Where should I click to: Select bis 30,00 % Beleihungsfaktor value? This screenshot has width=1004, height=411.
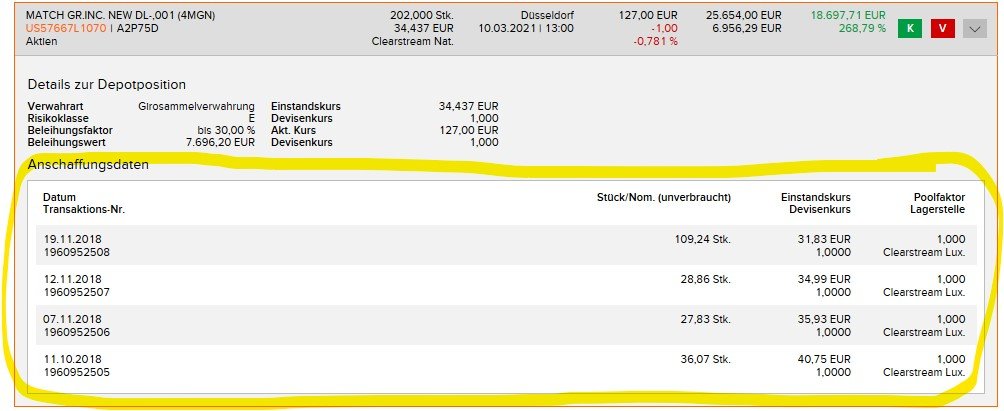point(226,131)
